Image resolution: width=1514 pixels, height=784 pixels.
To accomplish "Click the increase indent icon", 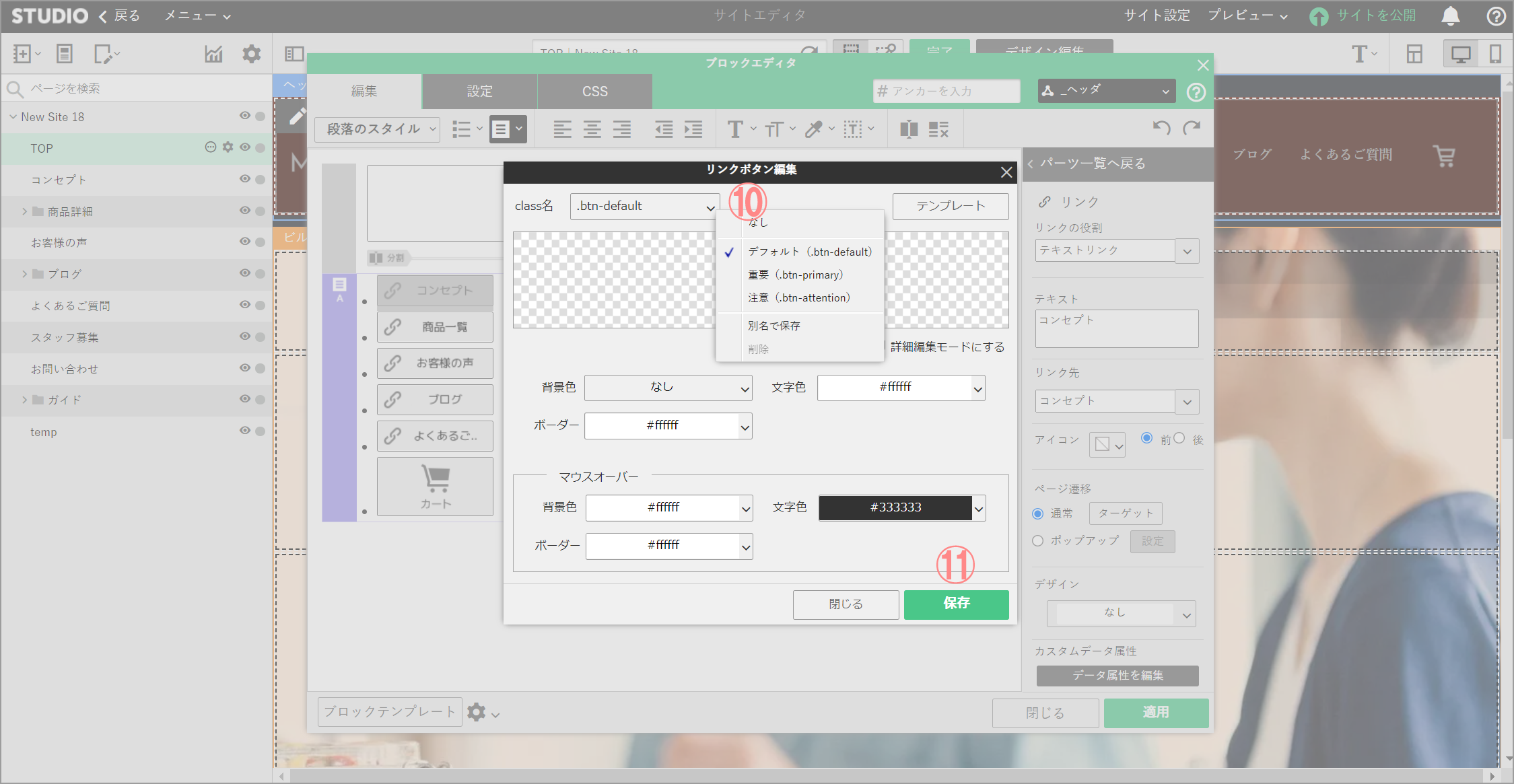I will (693, 129).
